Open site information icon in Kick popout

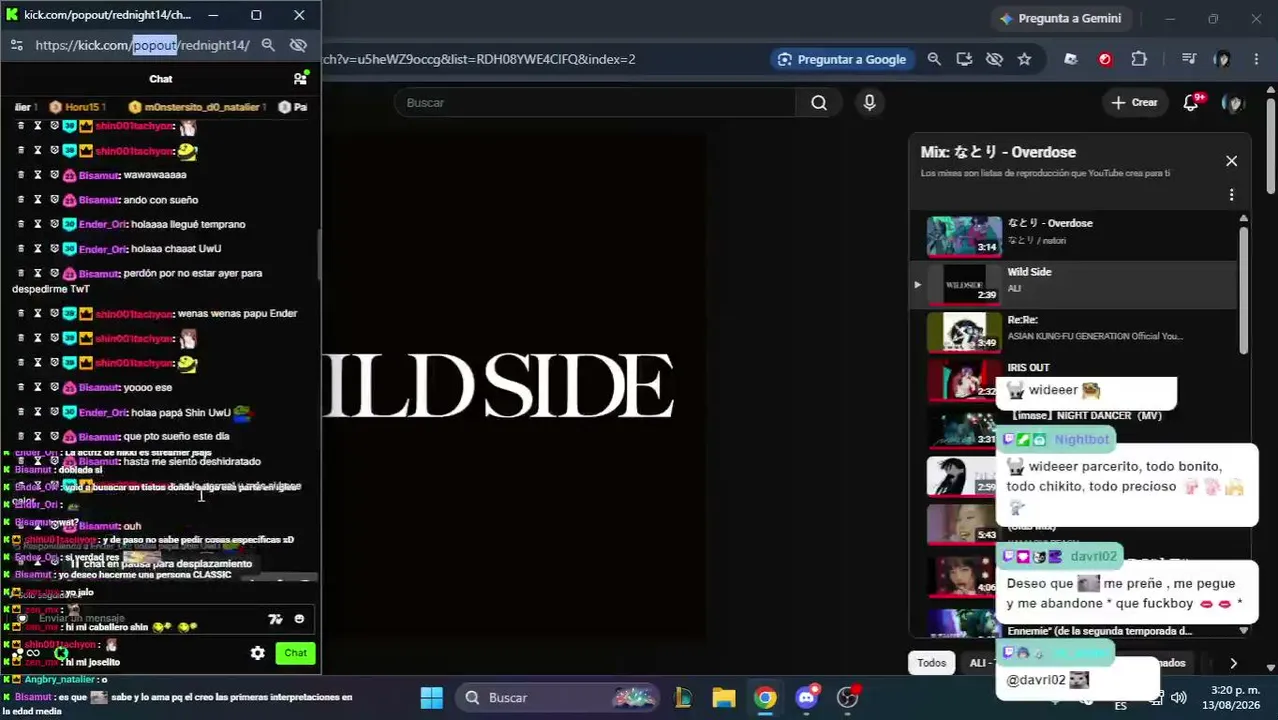(17, 45)
